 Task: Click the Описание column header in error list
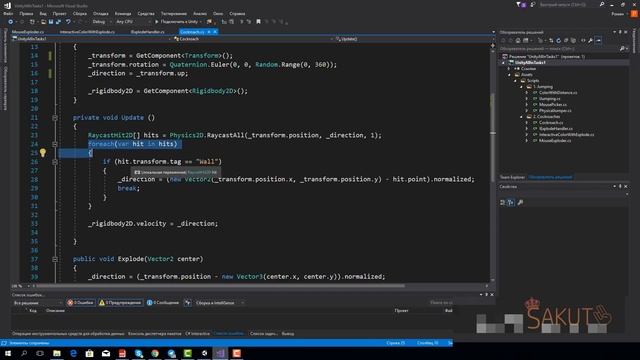click(x=55, y=311)
